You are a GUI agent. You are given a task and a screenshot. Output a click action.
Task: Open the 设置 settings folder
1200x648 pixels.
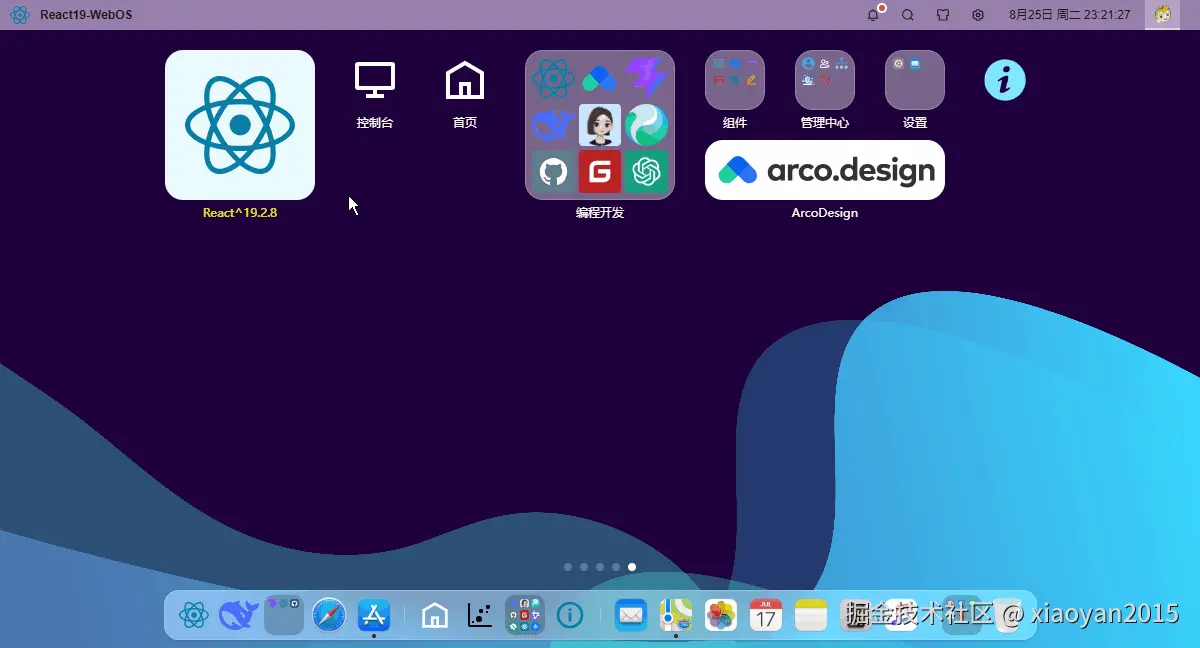click(x=915, y=80)
